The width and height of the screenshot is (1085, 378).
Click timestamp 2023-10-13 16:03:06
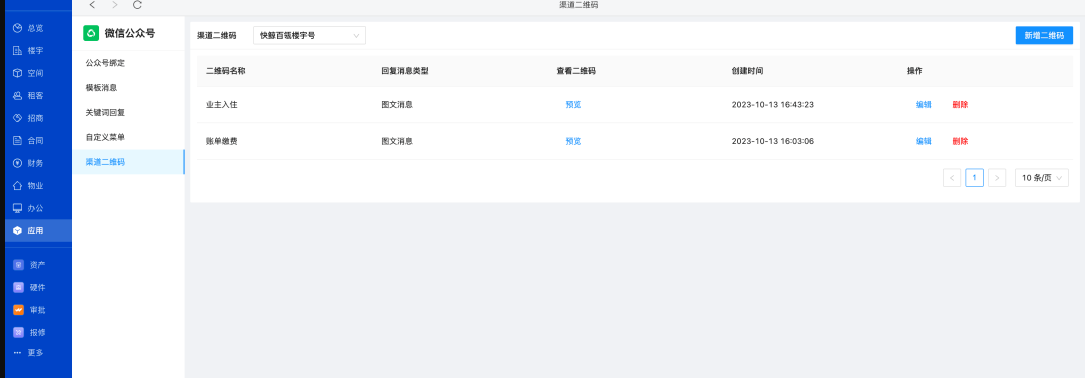pos(772,141)
